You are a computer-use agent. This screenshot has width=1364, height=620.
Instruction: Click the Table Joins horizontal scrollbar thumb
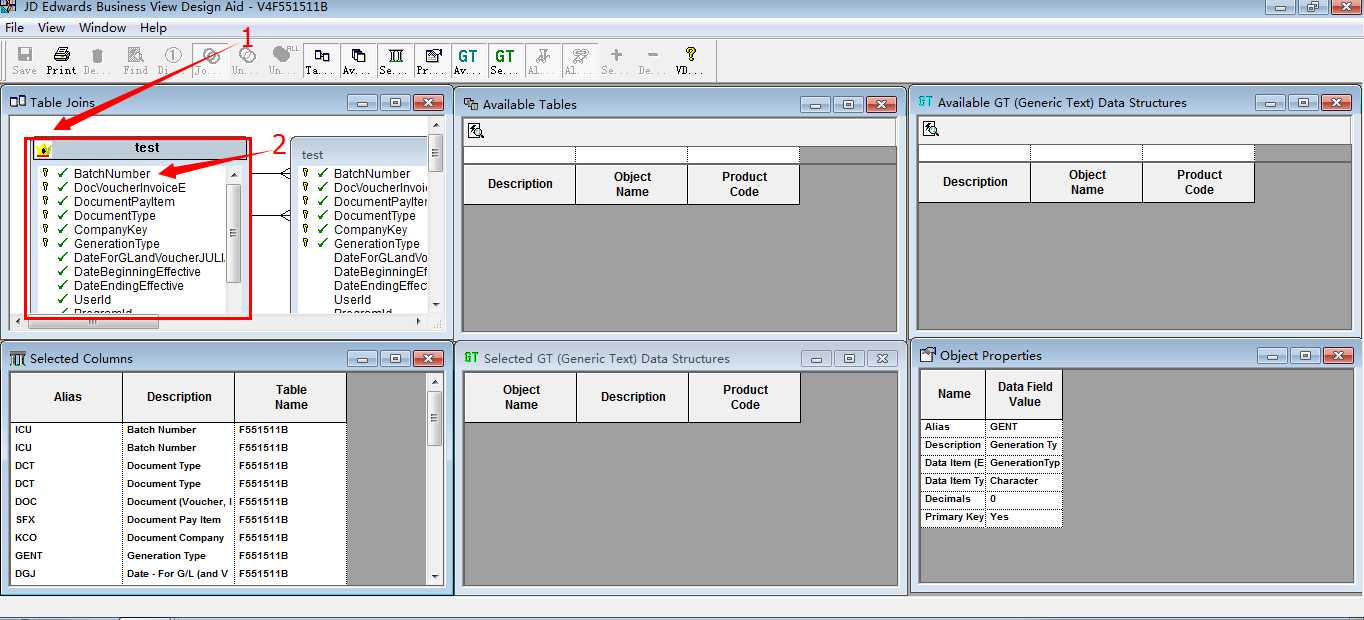coord(93,322)
